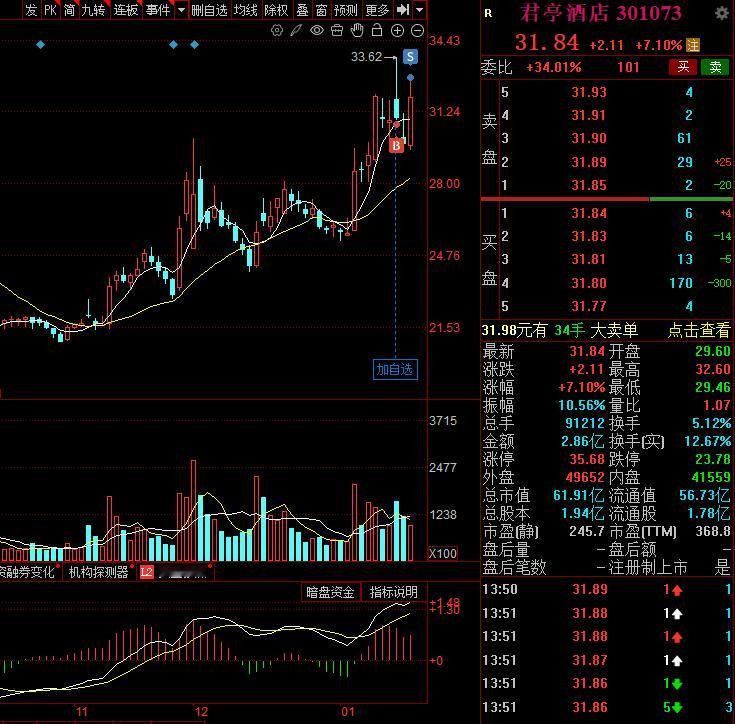Click the red B buy marker
This screenshot has width=735, height=724.
[396, 146]
